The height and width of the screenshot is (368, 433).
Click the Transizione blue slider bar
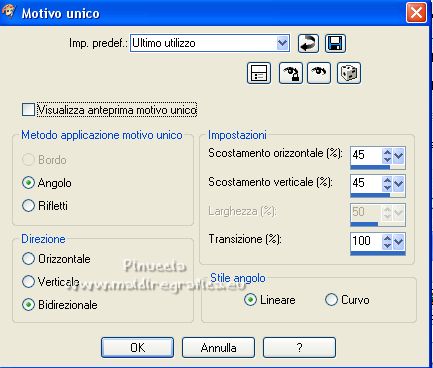tap(378, 253)
